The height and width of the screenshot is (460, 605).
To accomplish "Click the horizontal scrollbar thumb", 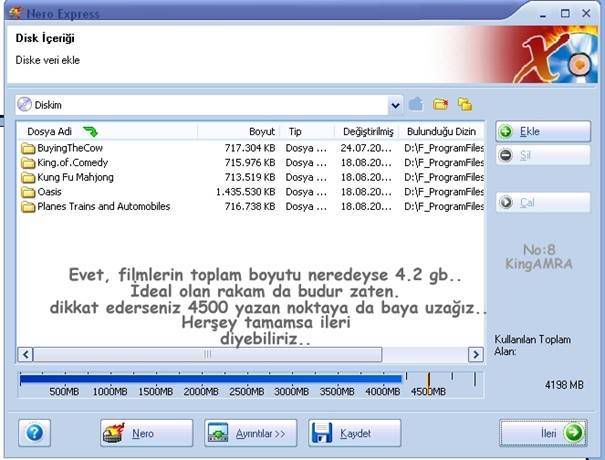I will 208,354.
